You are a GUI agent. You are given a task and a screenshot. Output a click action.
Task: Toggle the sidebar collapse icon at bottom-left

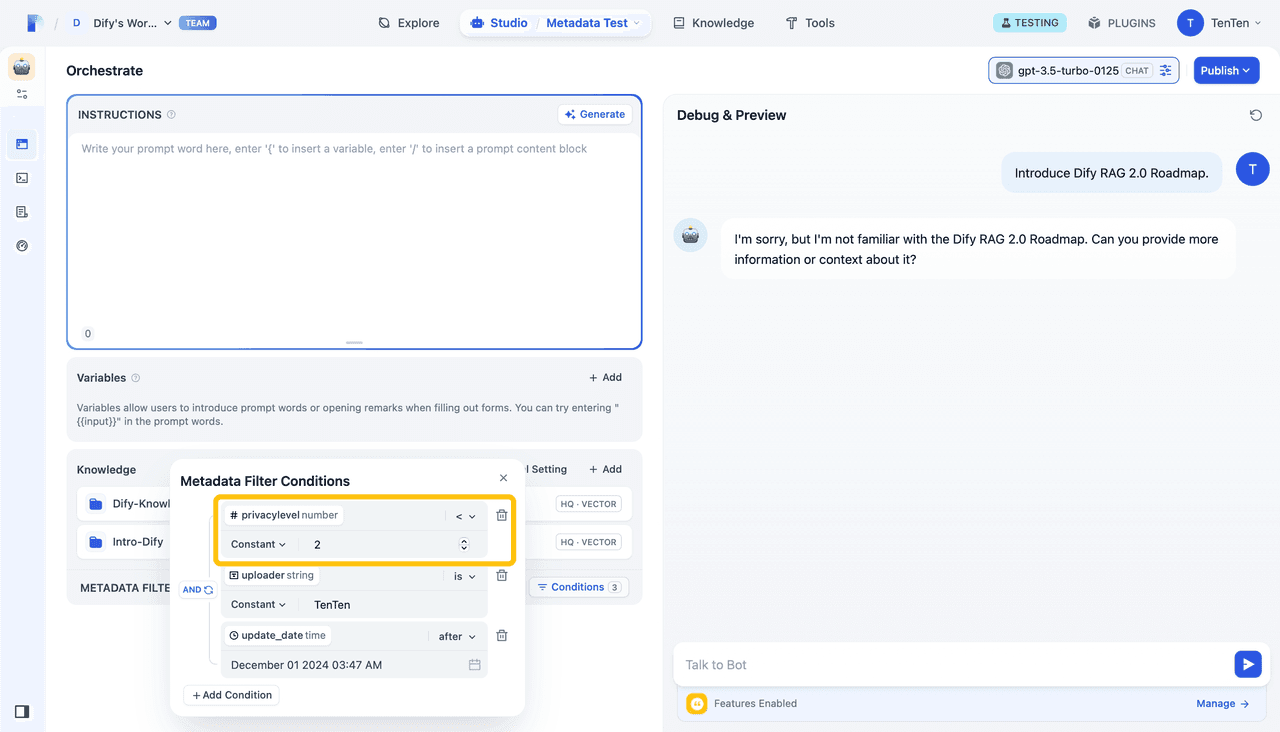click(x=22, y=712)
